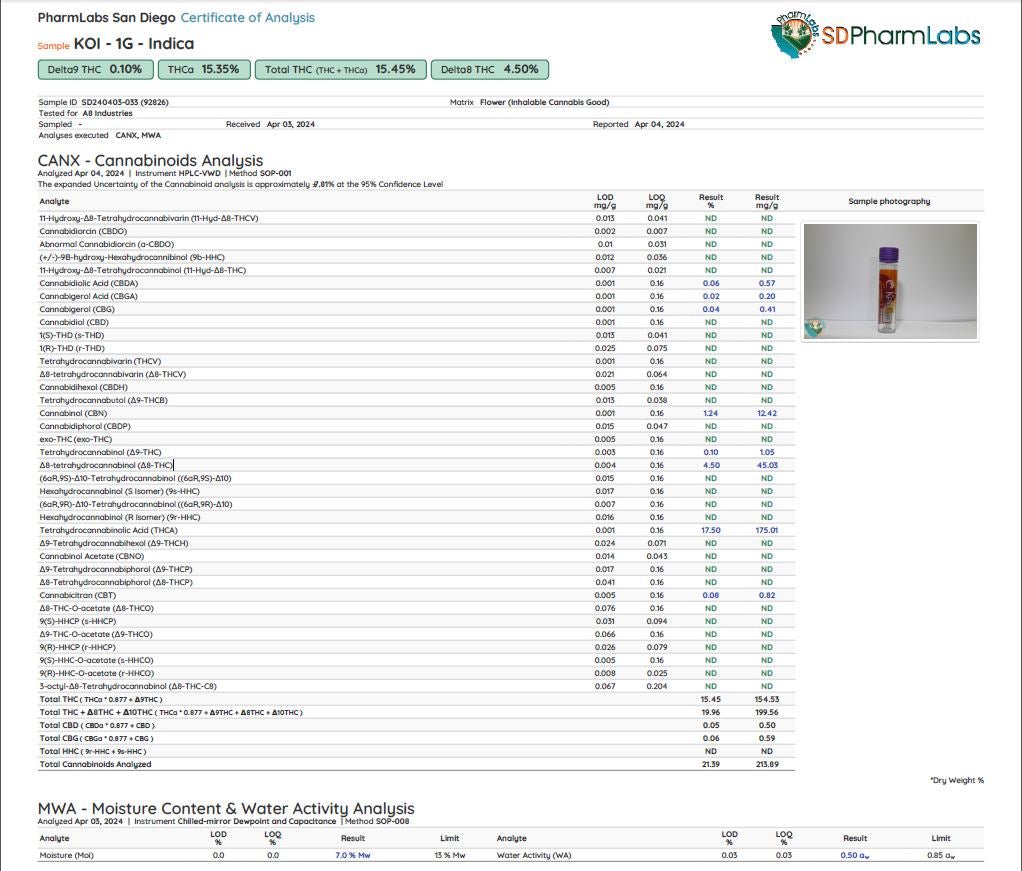Image resolution: width=1022 pixels, height=871 pixels.
Task: Click the Water Activity result 0.50 aw
Action: coord(854,855)
